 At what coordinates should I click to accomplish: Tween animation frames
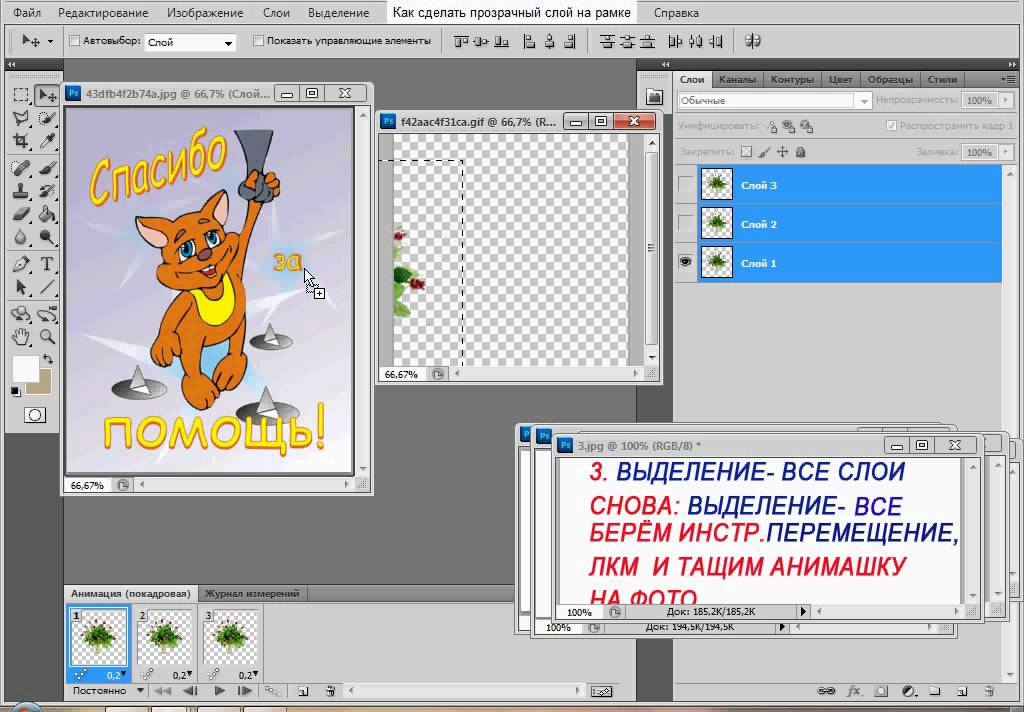273,691
